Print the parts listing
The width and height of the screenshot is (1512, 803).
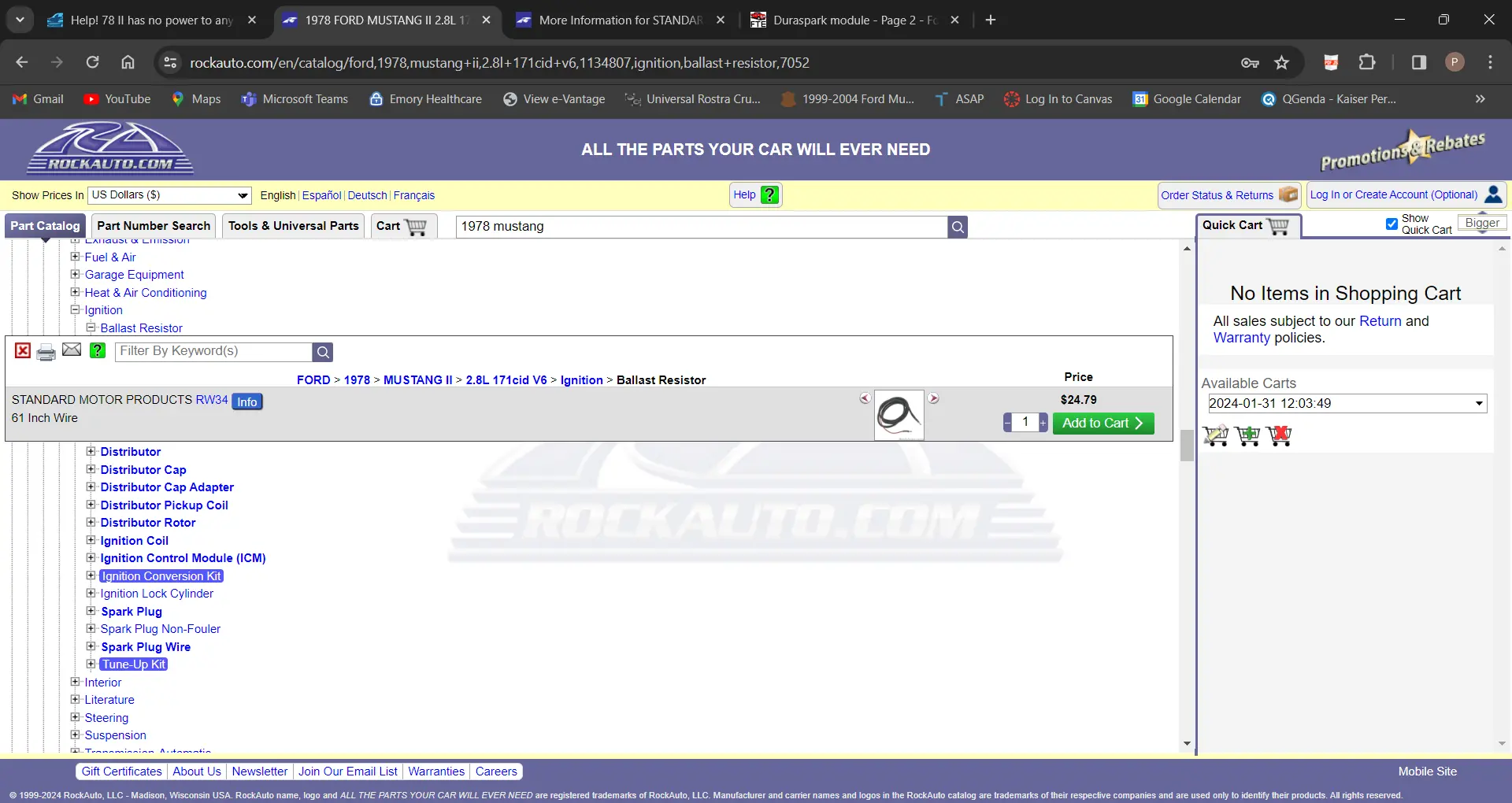click(46, 352)
